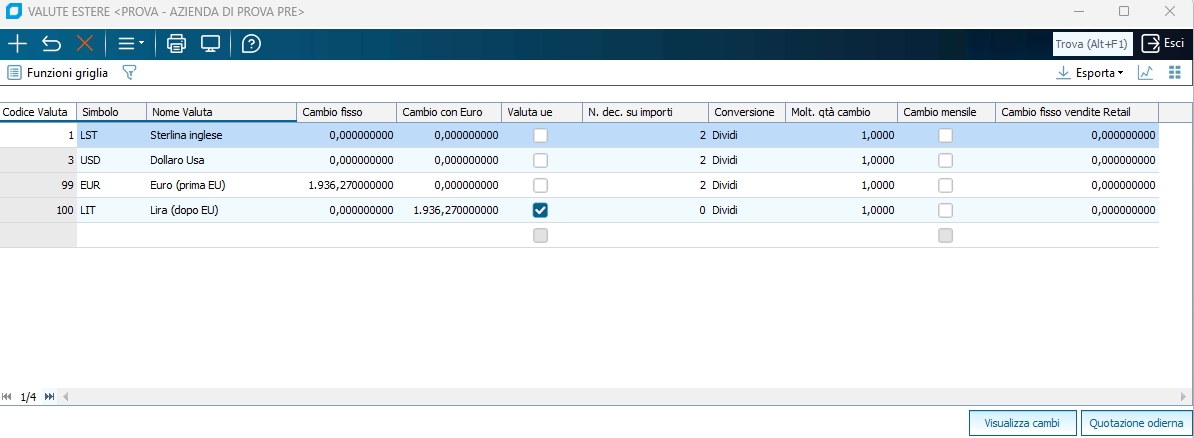Screen dimensions: 1194x438
Task: Click the line chart icon near Esporta
Action: (x=1145, y=72)
